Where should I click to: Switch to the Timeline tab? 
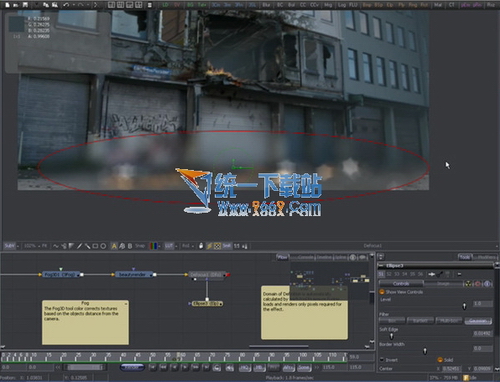tap(324, 257)
